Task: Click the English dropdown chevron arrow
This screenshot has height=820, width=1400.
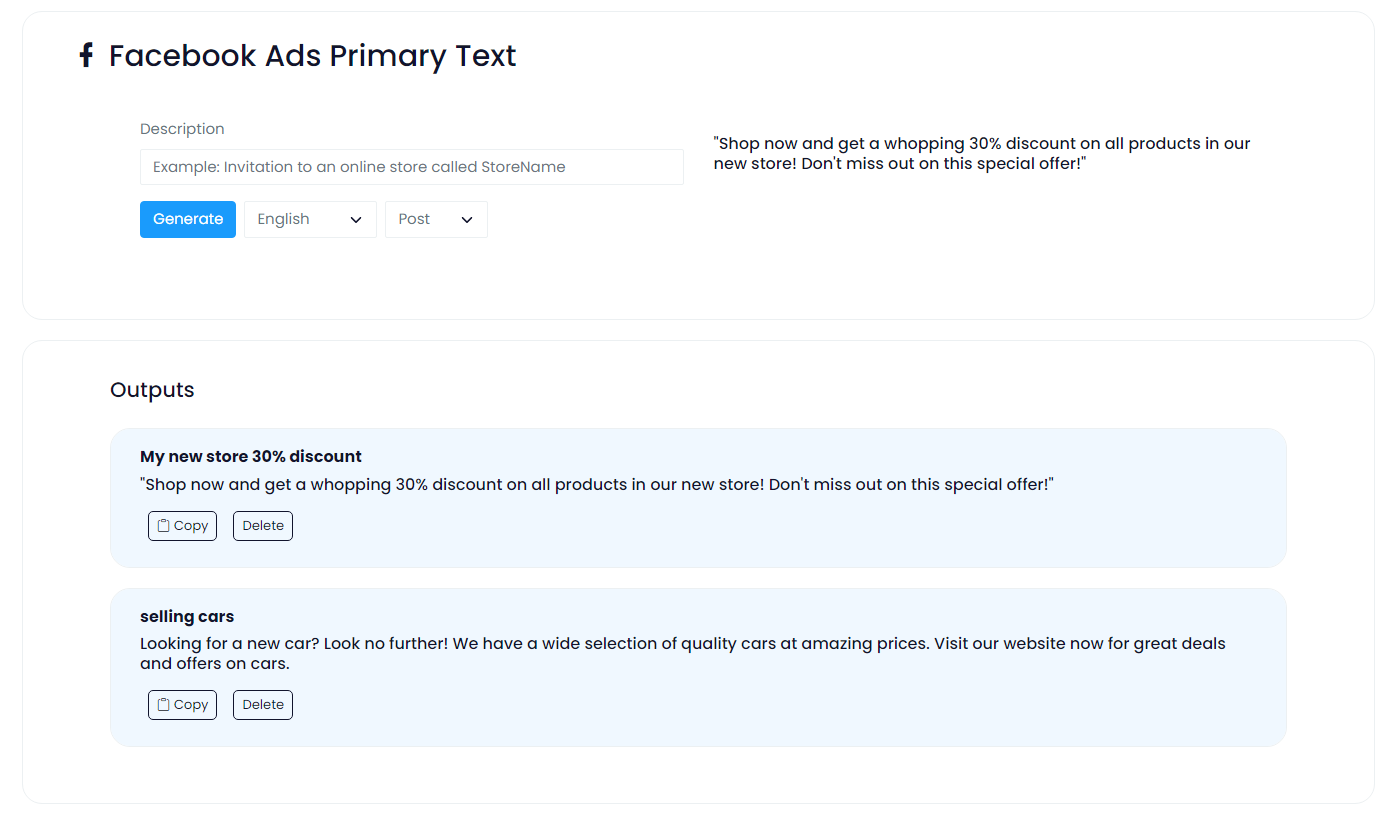Action: click(356, 220)
